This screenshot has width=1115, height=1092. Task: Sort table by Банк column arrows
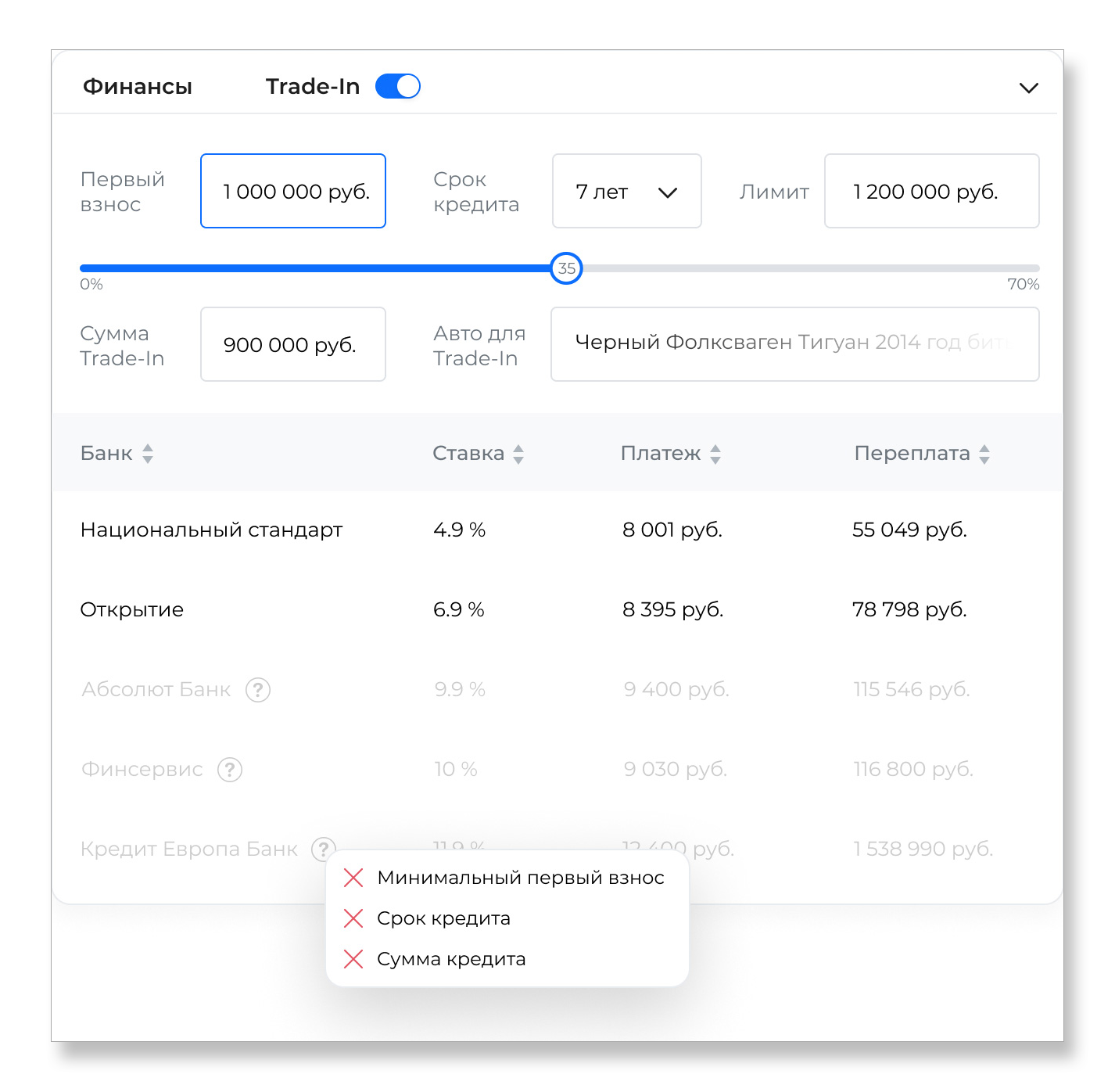click(148, 454)
